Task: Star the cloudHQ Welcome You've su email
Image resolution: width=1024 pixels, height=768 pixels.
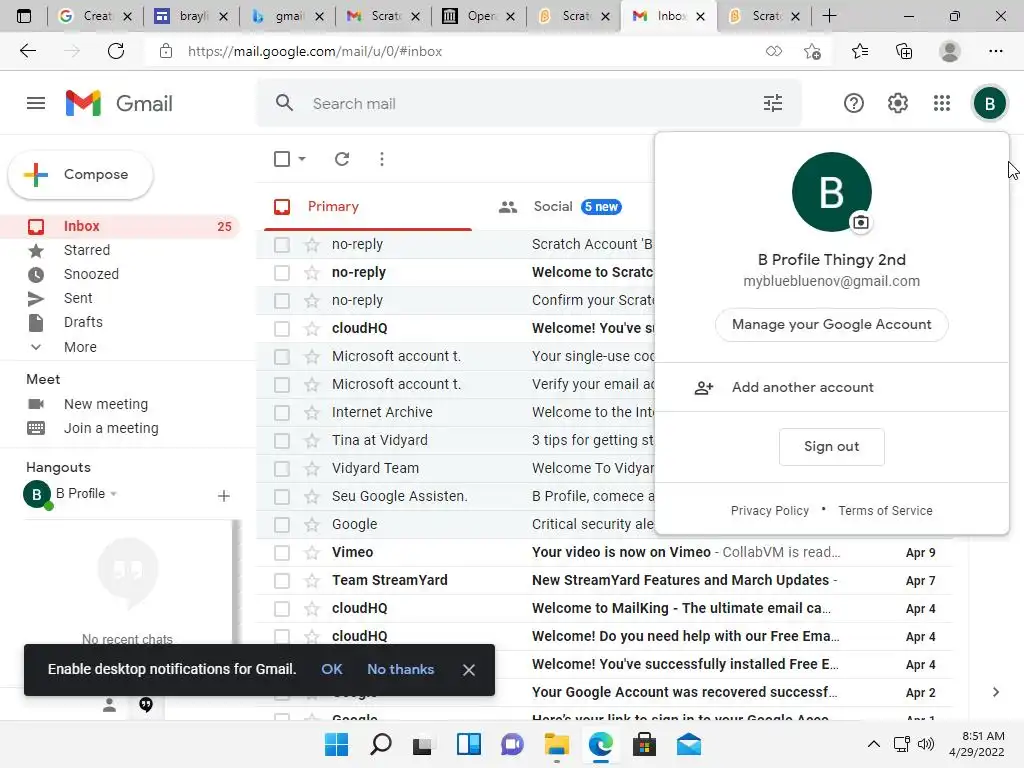Action: (x=312, y=328)
